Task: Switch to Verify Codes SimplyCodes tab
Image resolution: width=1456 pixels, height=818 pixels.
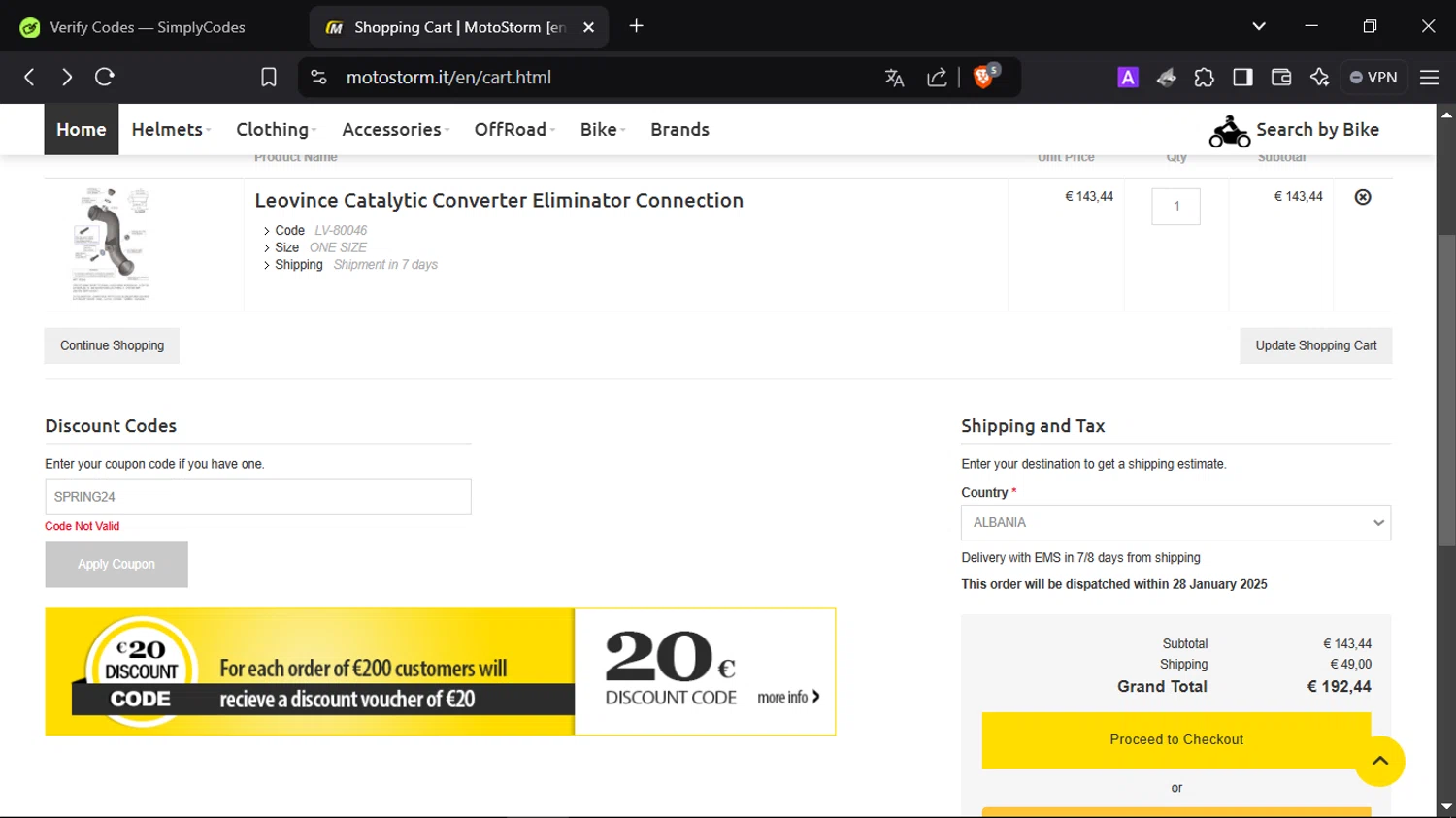Action: click(x=148, y=27)
